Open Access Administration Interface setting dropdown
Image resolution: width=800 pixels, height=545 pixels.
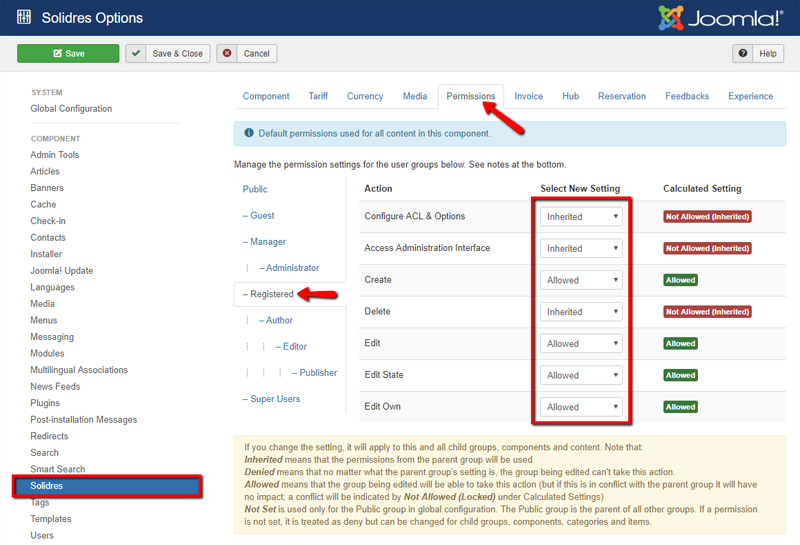point(581,248)
